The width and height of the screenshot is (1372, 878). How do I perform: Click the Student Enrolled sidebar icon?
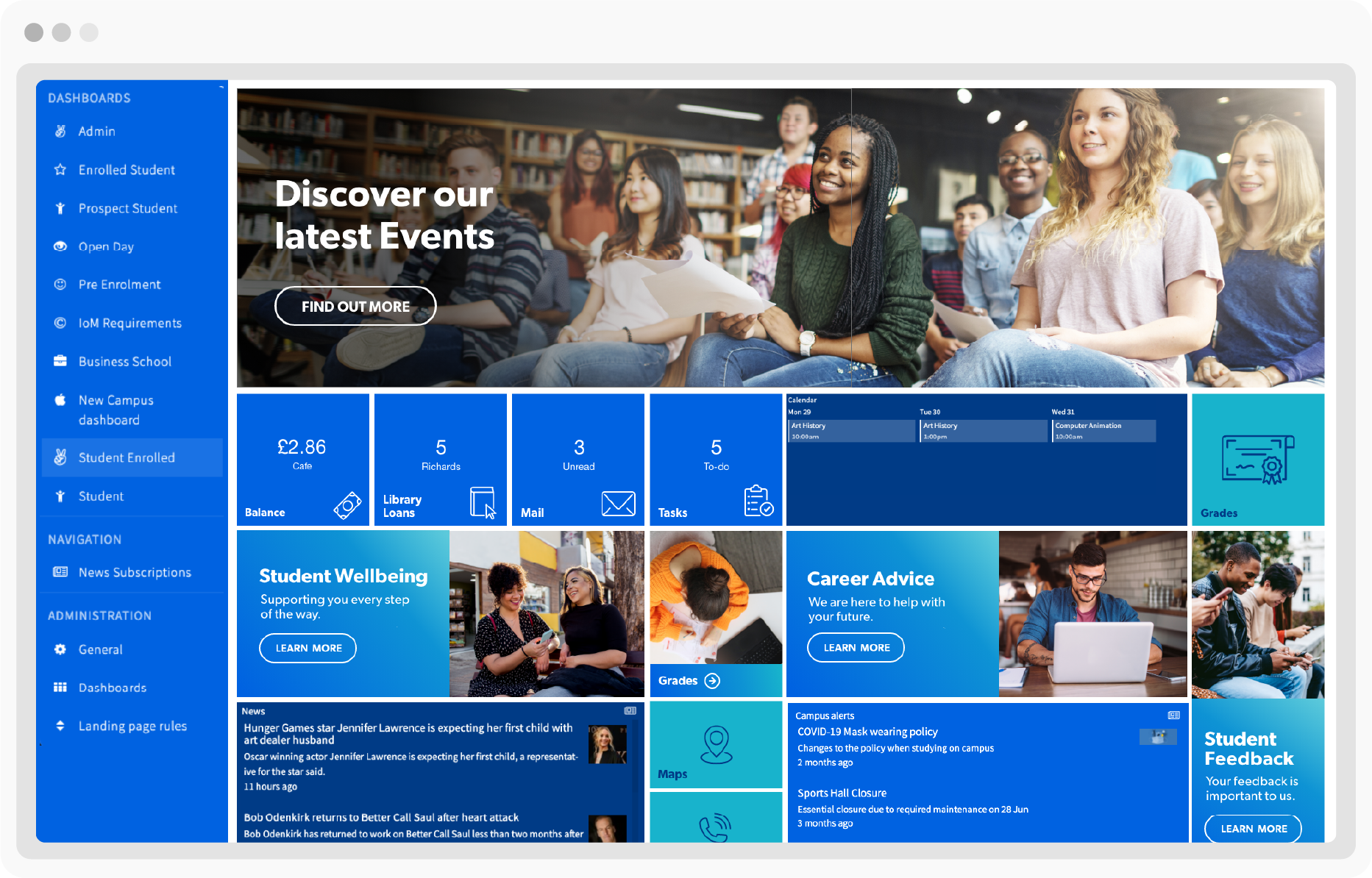(60, 457)
